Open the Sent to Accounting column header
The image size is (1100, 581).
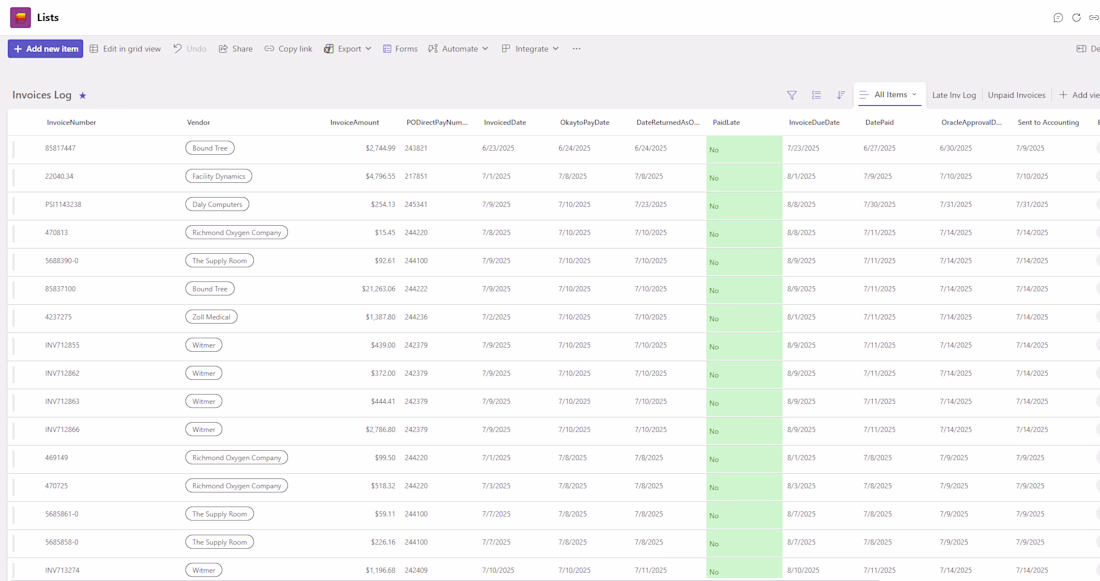1048,122
